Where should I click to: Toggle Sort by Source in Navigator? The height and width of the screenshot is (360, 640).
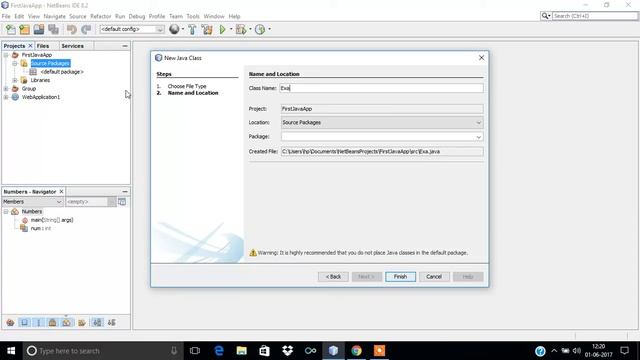[111, 322]
